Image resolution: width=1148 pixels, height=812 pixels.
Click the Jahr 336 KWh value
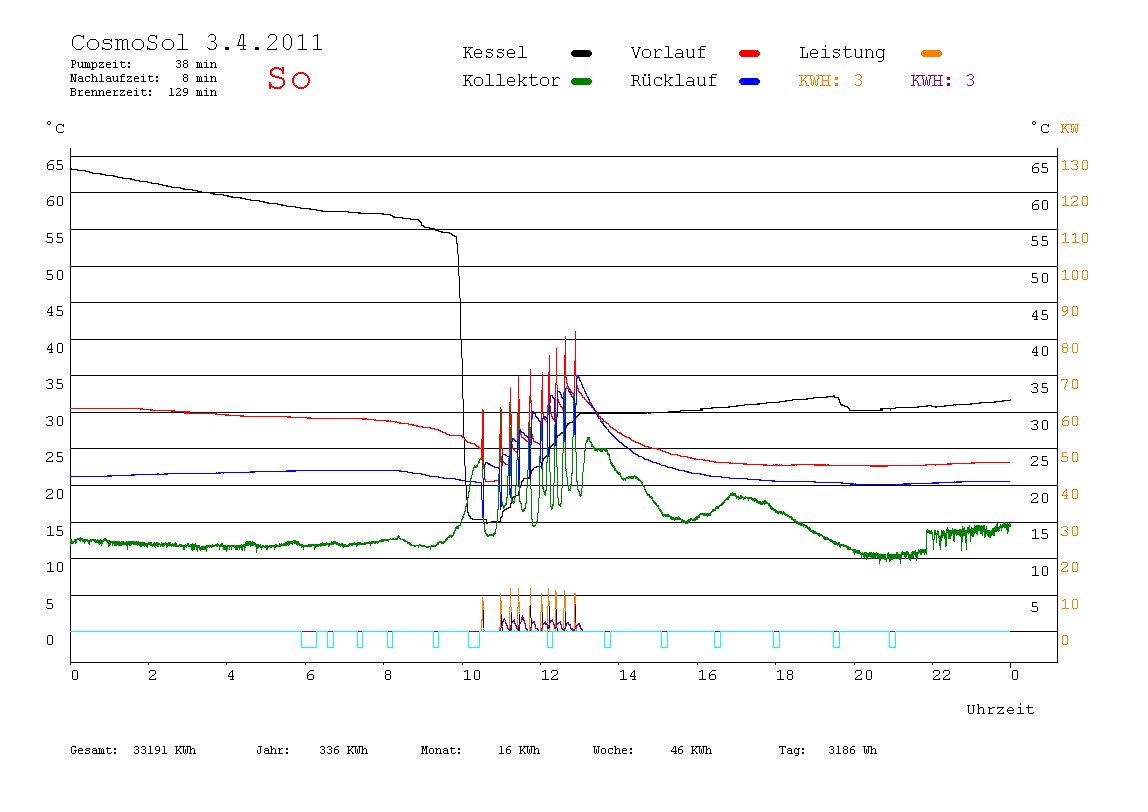312,750
